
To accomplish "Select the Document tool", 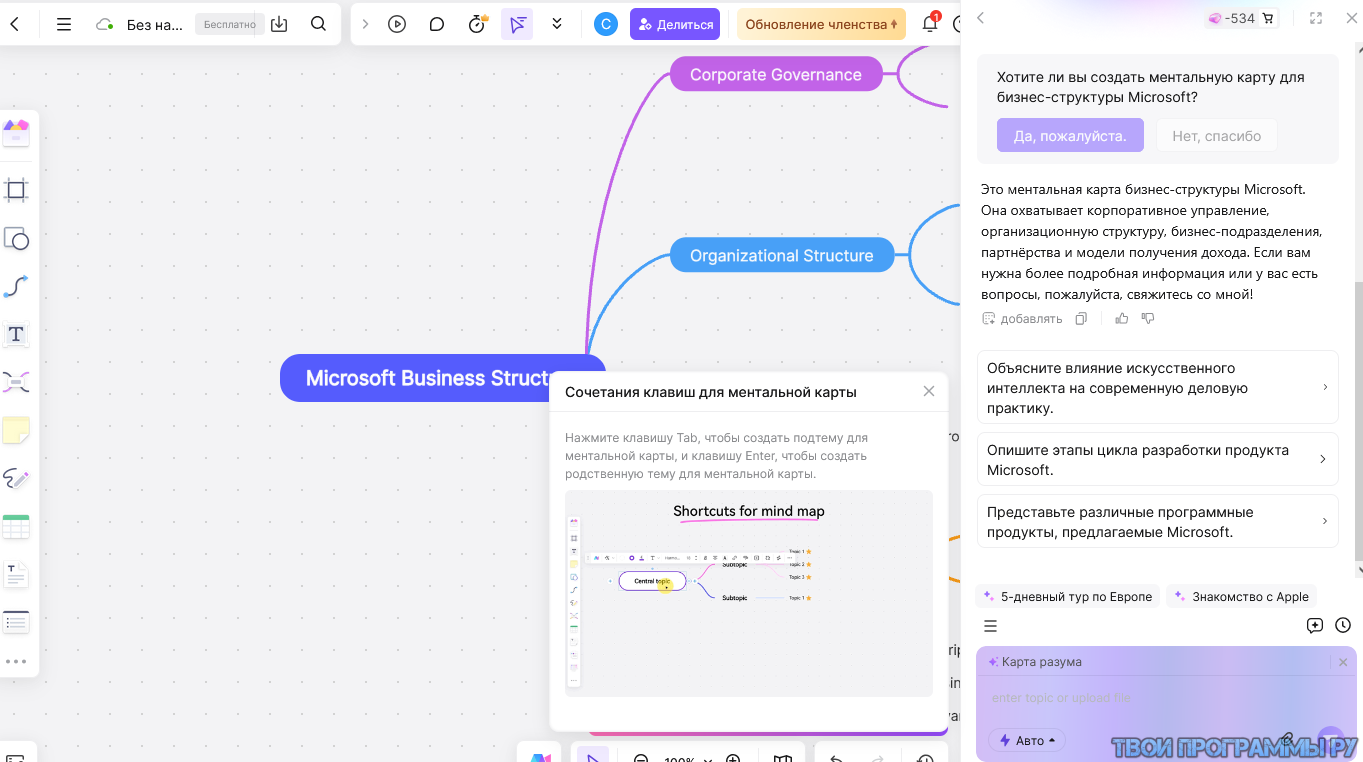I will (x=16, y=575).
